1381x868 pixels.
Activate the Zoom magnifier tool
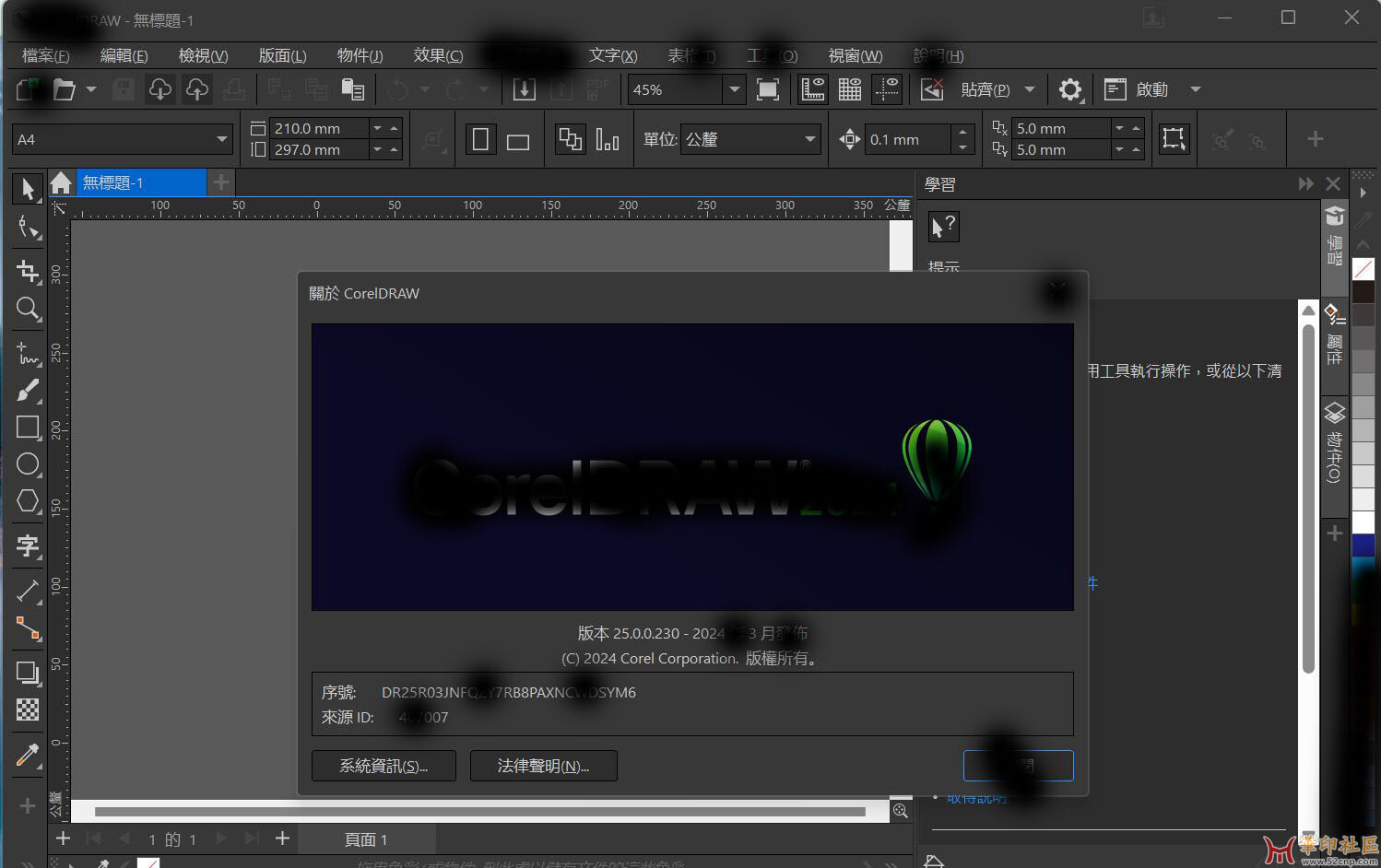coord(28,309)
